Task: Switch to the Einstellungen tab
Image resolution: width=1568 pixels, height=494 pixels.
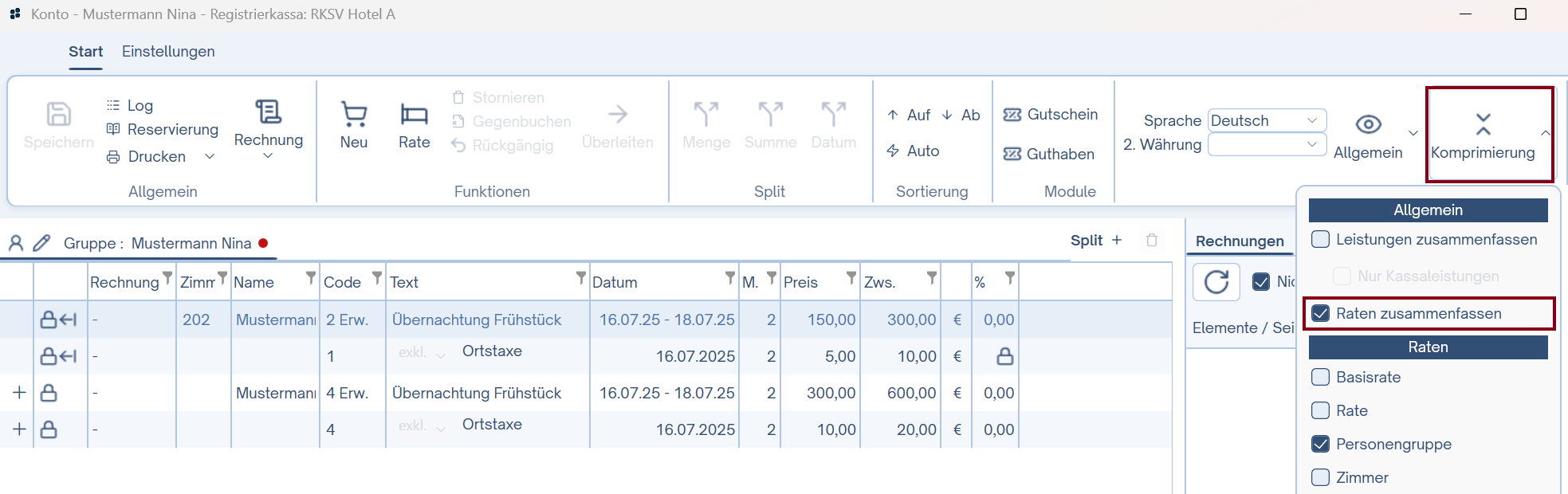Action: (x=168, y=52)
